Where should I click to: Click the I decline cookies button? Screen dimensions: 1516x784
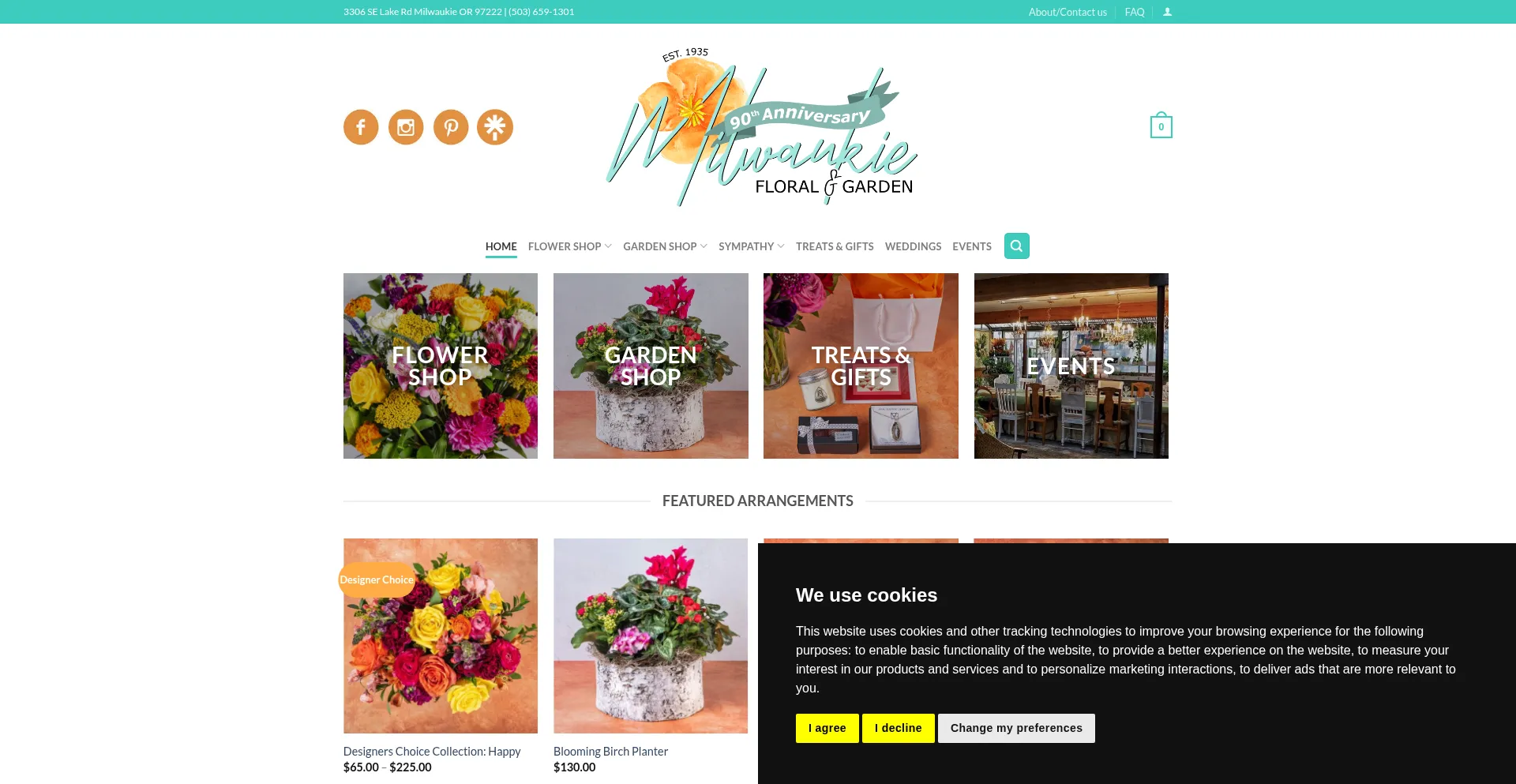pyautogui.click(x=899, y=728)
